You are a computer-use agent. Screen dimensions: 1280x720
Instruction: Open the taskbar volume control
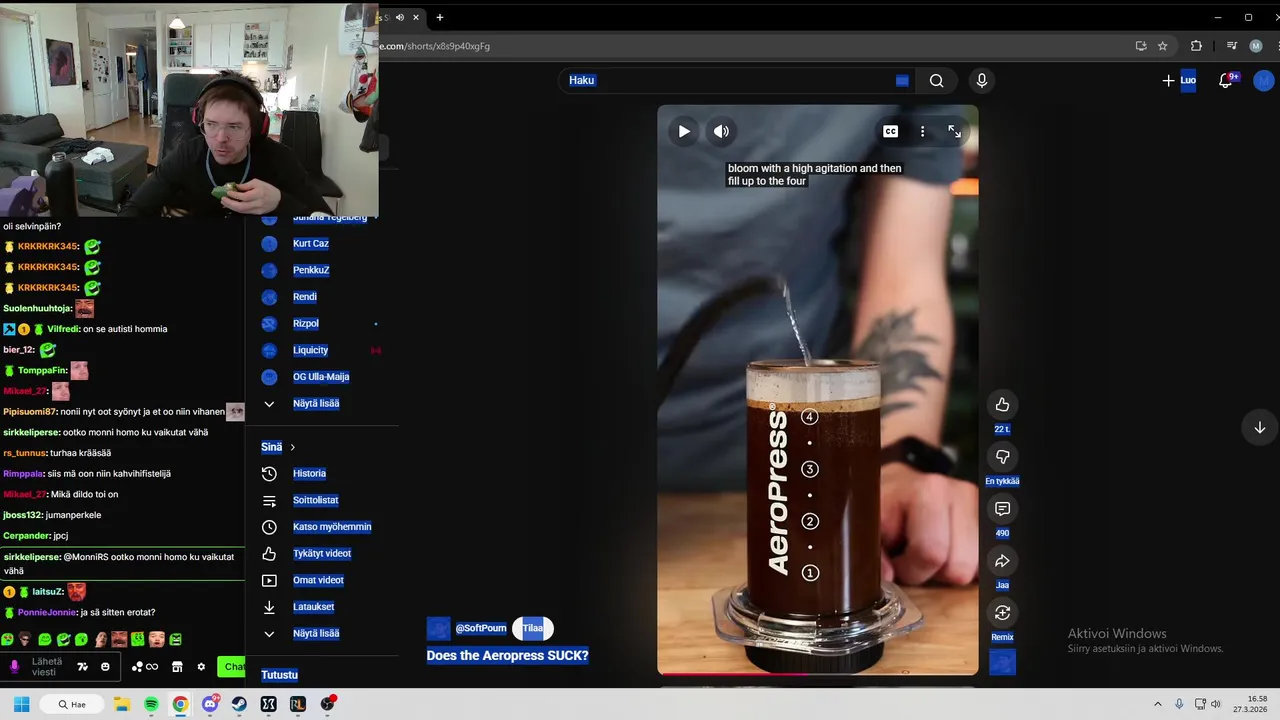(1216, 704)
